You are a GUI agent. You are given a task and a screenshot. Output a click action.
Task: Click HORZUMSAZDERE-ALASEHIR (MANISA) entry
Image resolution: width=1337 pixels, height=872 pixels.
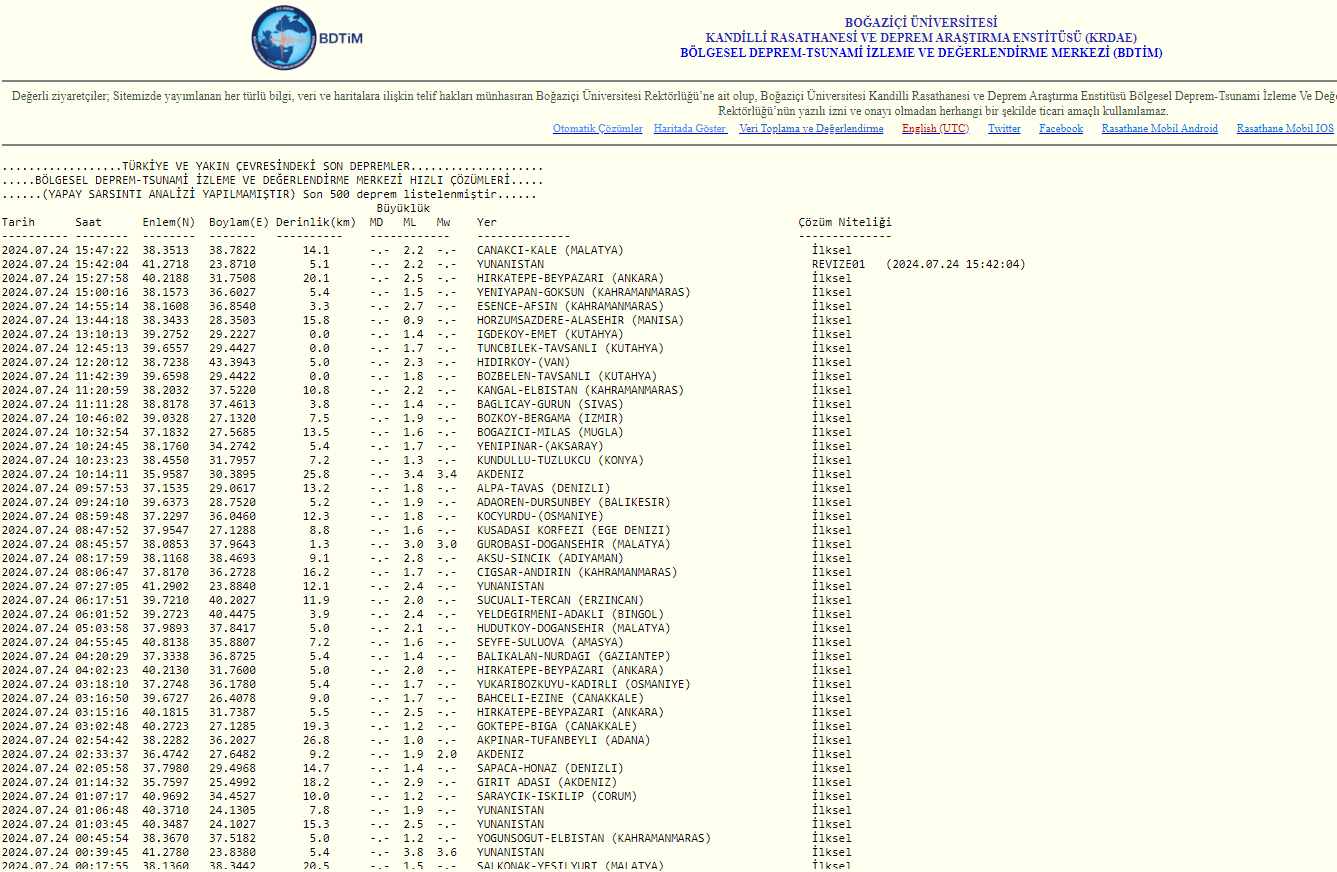click(x=580, y=320)
